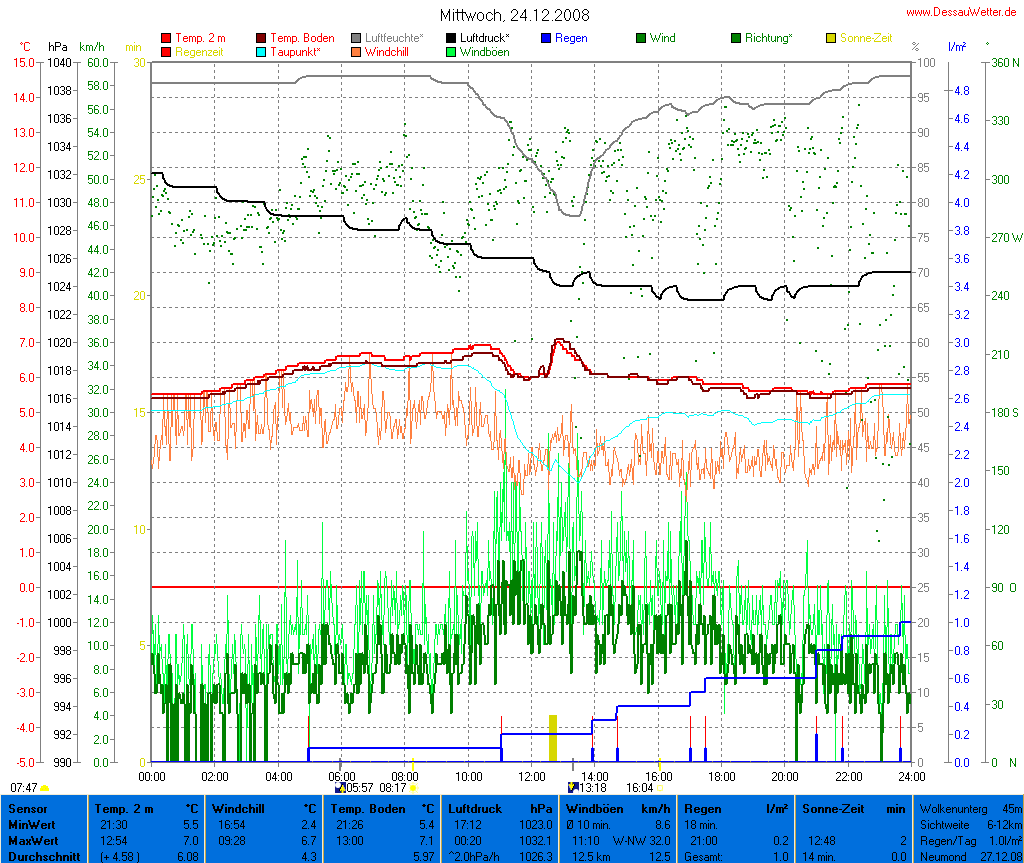Image resolution: width=1024 pixels, height=863 pixels.
Task: Click the Sensor header cell
Action: [28, 808]
